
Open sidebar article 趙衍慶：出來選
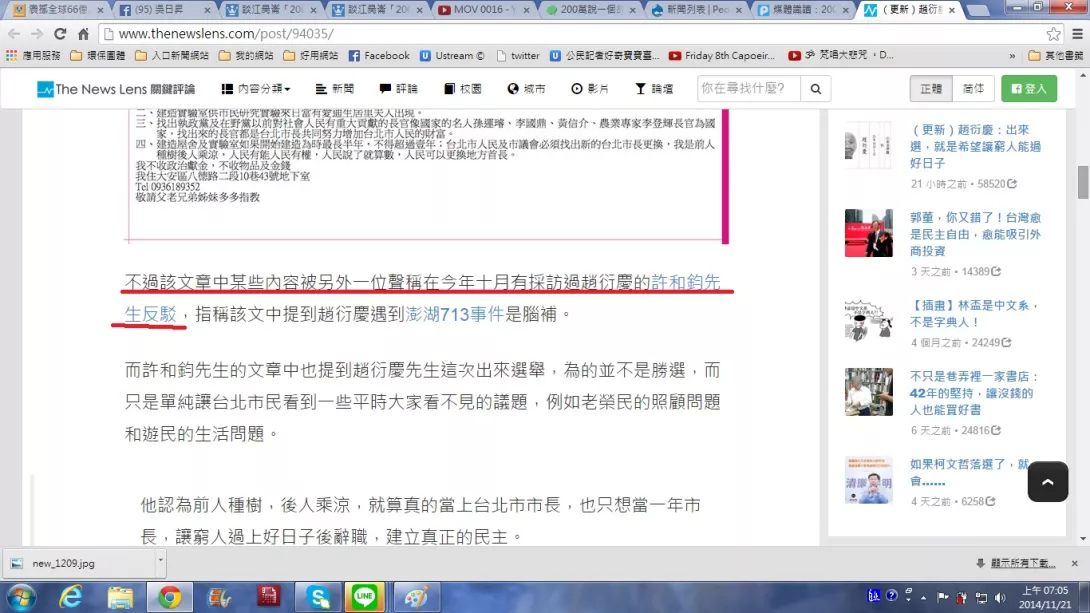point(975,146)
